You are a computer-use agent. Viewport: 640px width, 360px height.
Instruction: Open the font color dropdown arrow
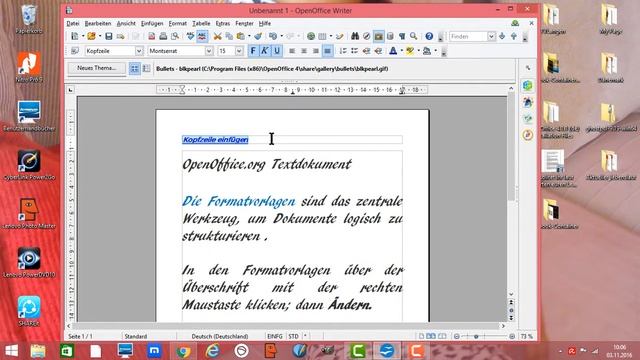pyautogui.click(x=401, y=51)
